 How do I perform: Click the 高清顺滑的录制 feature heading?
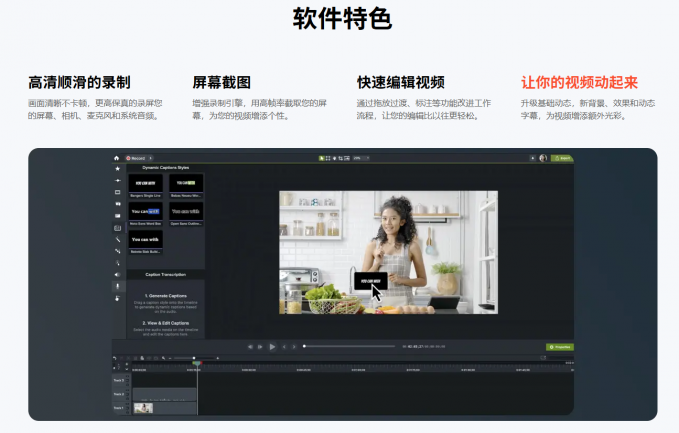click(79, 82)
